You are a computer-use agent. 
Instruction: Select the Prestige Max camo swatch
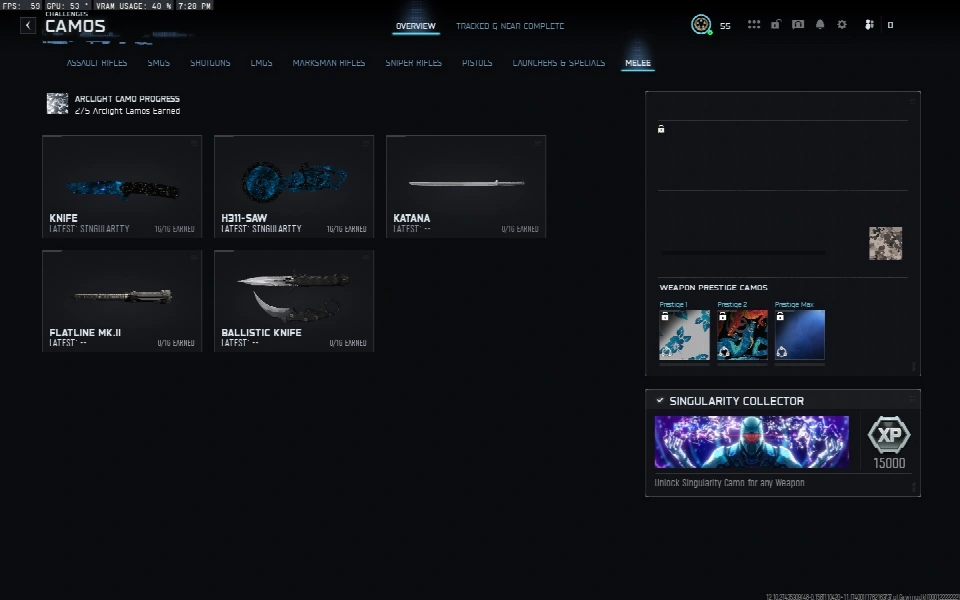800,335
